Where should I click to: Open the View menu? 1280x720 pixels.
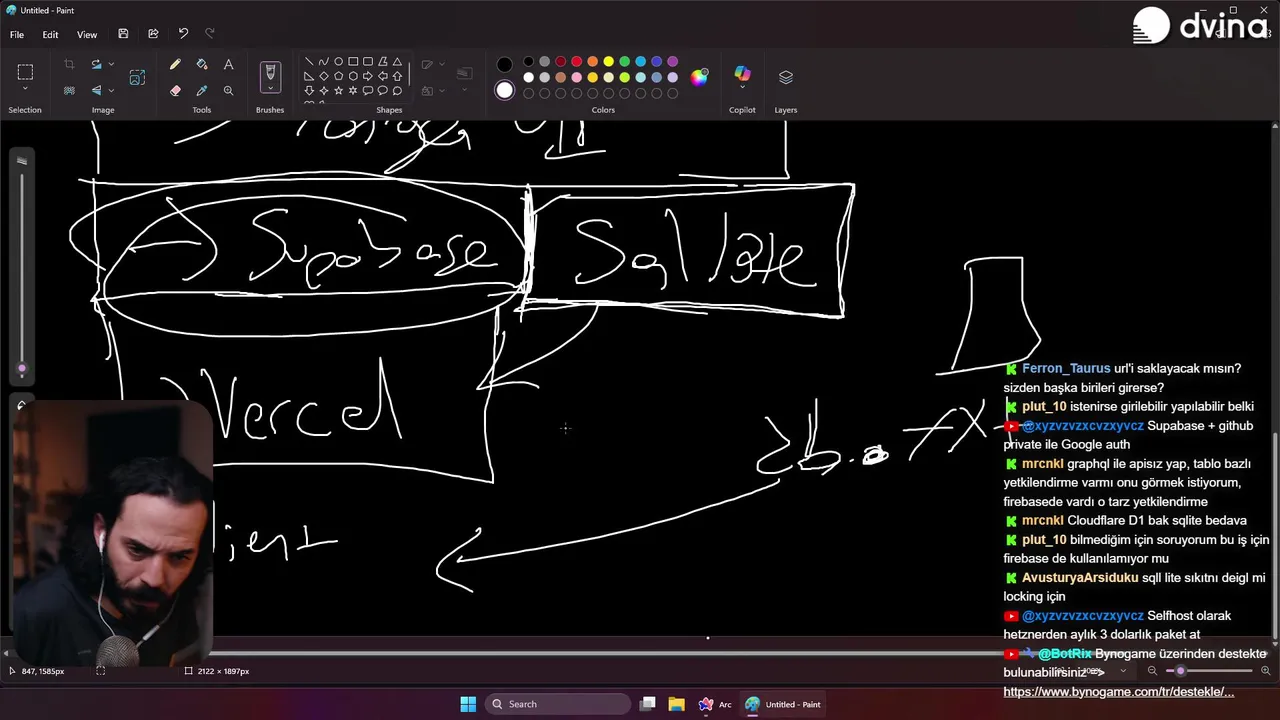click(x=87, y=34)
